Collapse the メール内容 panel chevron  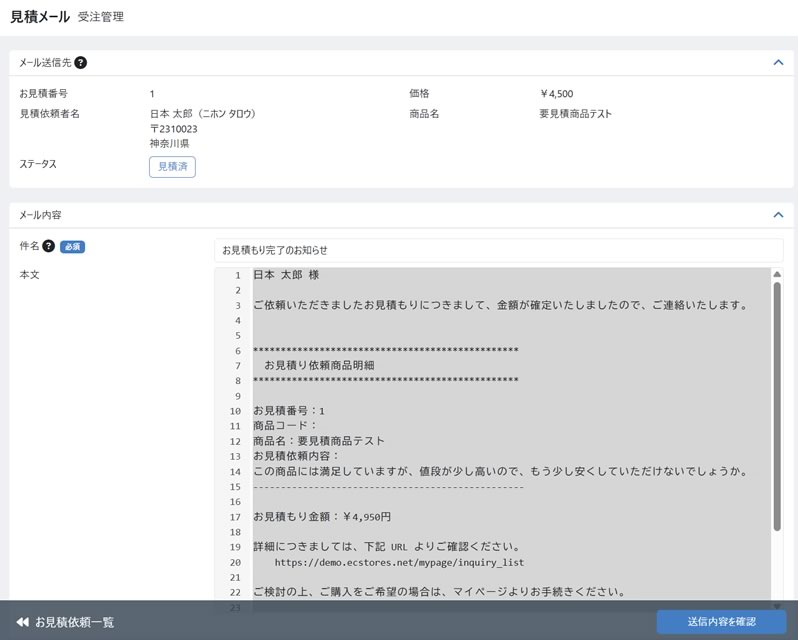(x=778, y=215)
